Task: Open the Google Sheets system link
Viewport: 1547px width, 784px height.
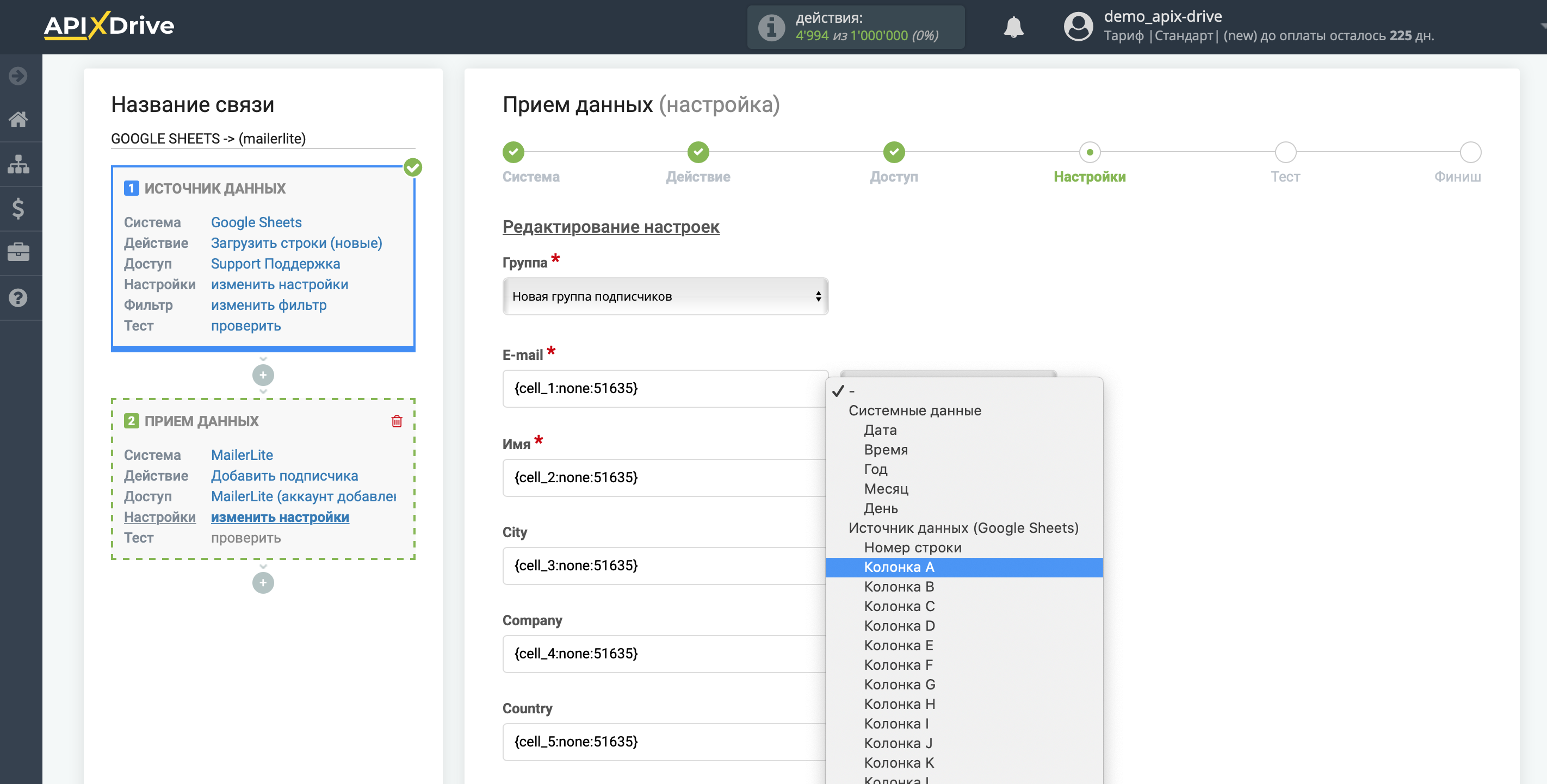Action: pyautogui.click(x=256, y=223)
